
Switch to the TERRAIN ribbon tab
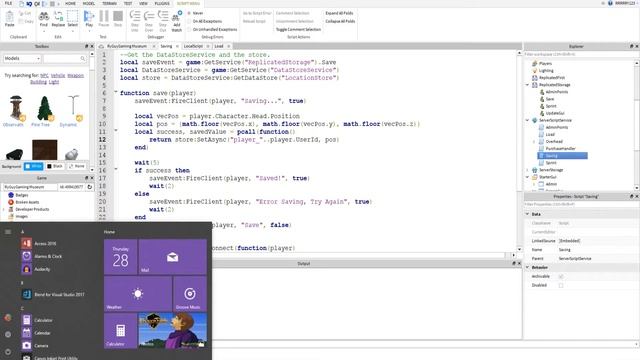pos(109,3)
